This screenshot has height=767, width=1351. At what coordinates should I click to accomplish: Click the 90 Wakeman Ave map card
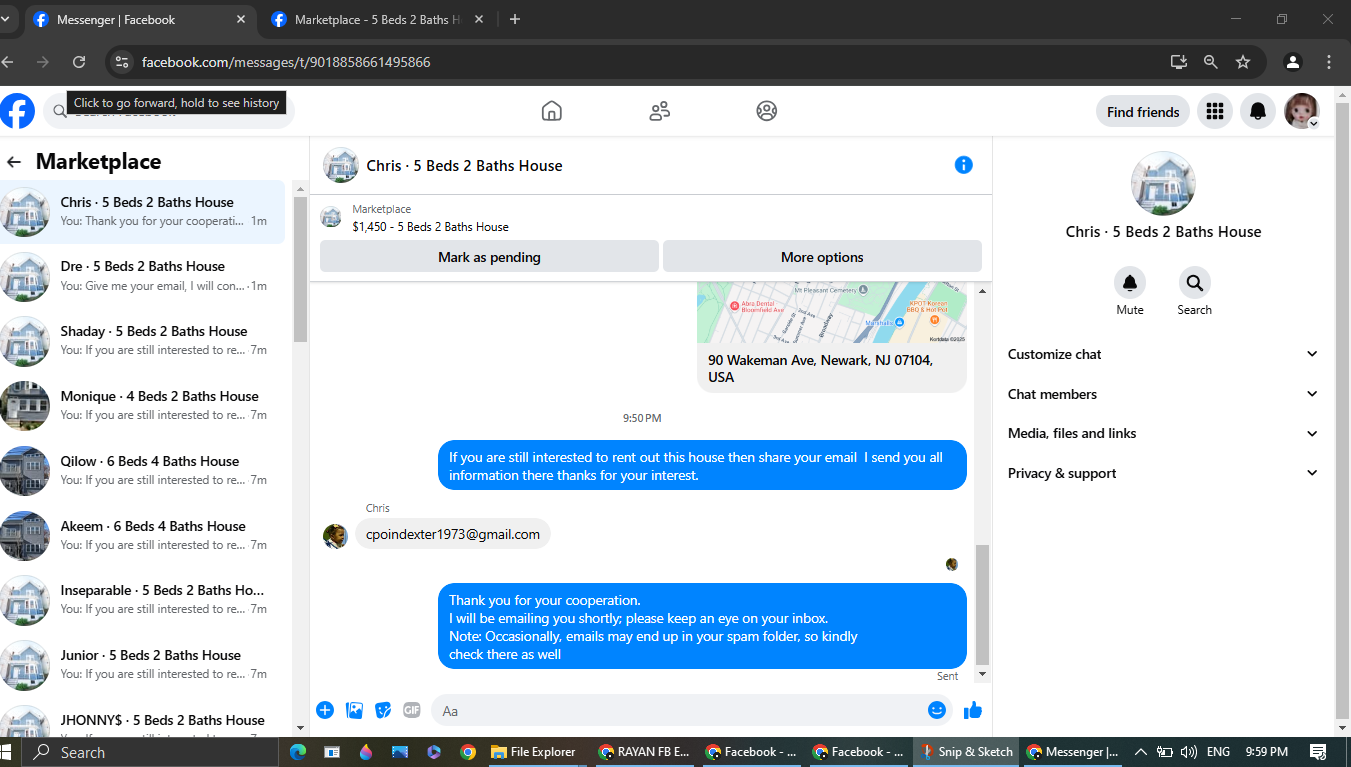click(x=832, y=337)
